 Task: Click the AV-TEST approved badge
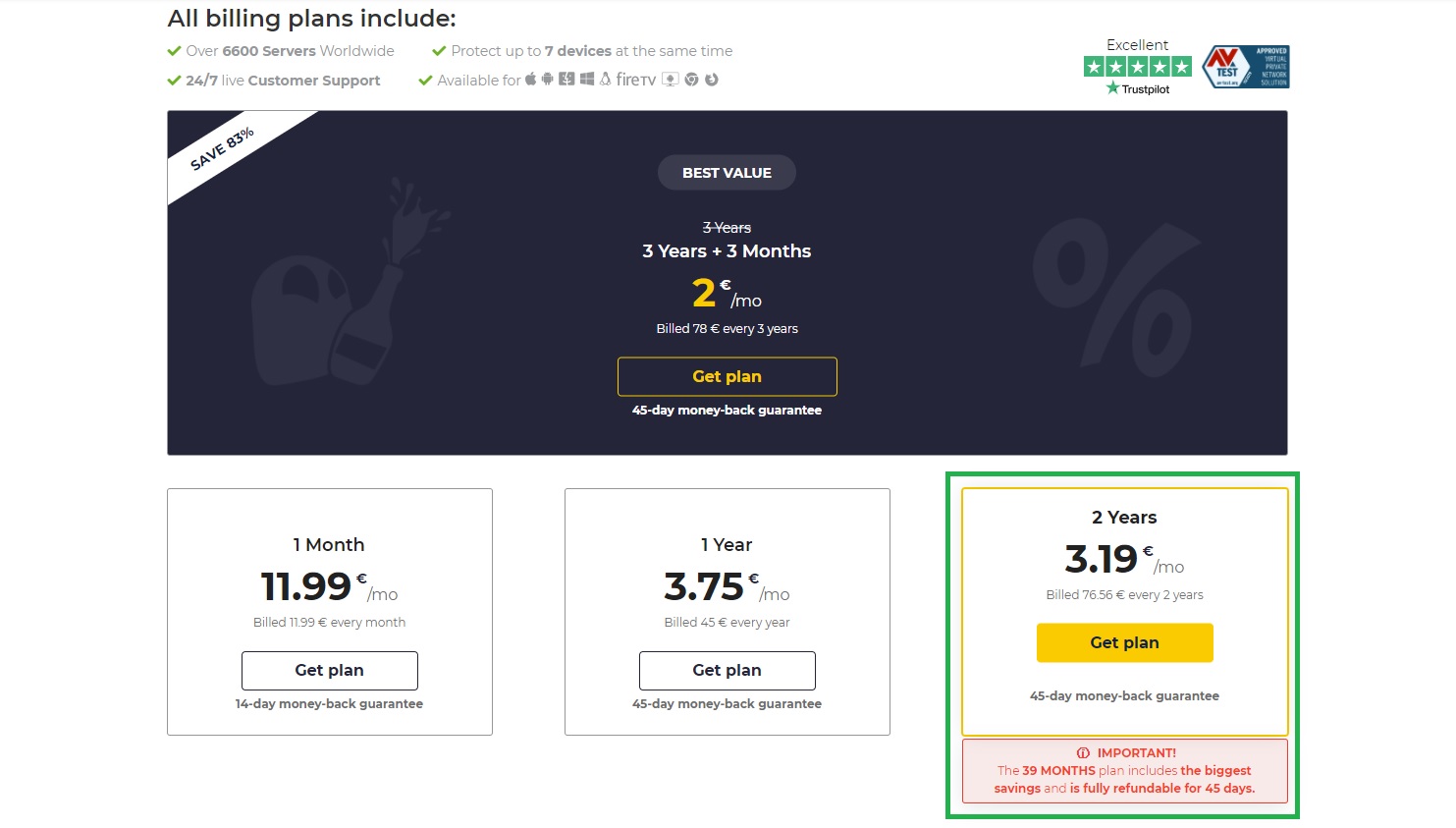coord(1246,67)
